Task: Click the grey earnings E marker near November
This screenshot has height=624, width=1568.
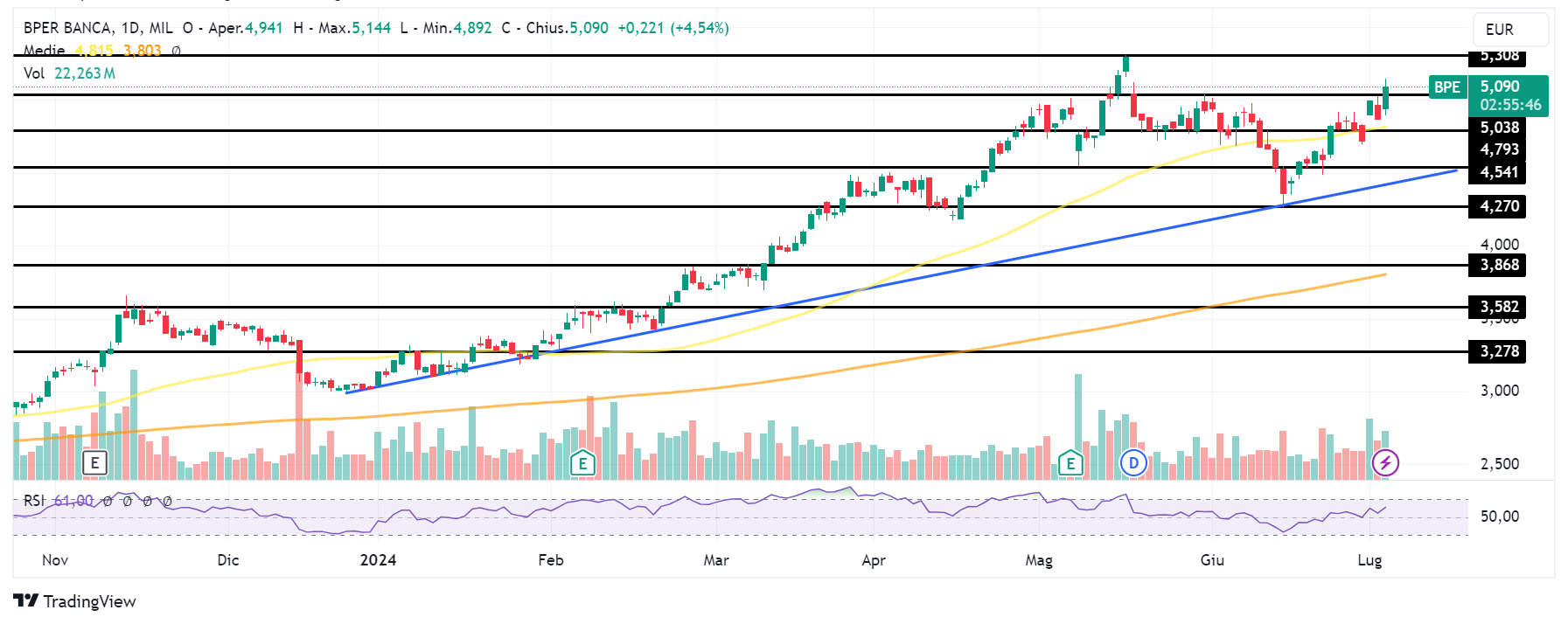Action: tap(94, 463)
